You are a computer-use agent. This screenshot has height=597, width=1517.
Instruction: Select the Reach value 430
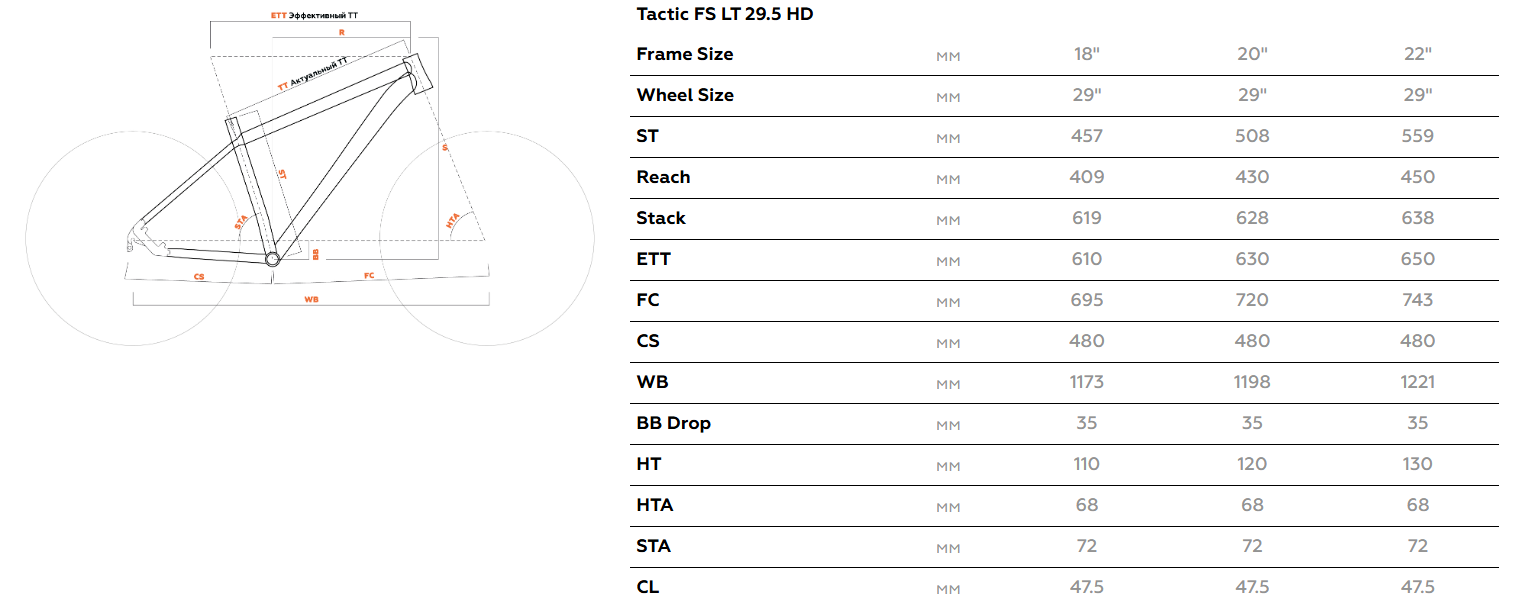[1252, 177]
